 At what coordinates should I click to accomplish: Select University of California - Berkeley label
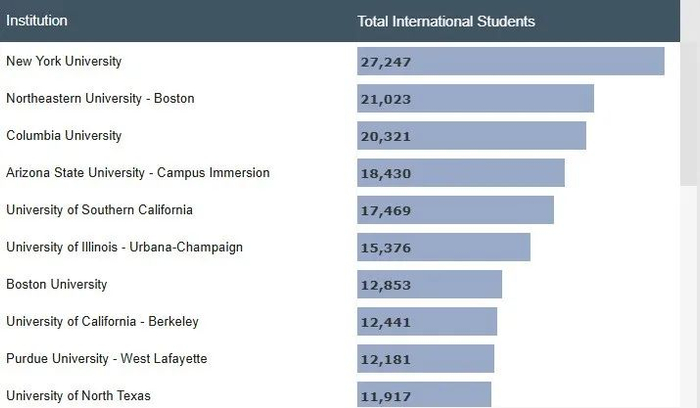pyautogui.click(x=102, y=321)
